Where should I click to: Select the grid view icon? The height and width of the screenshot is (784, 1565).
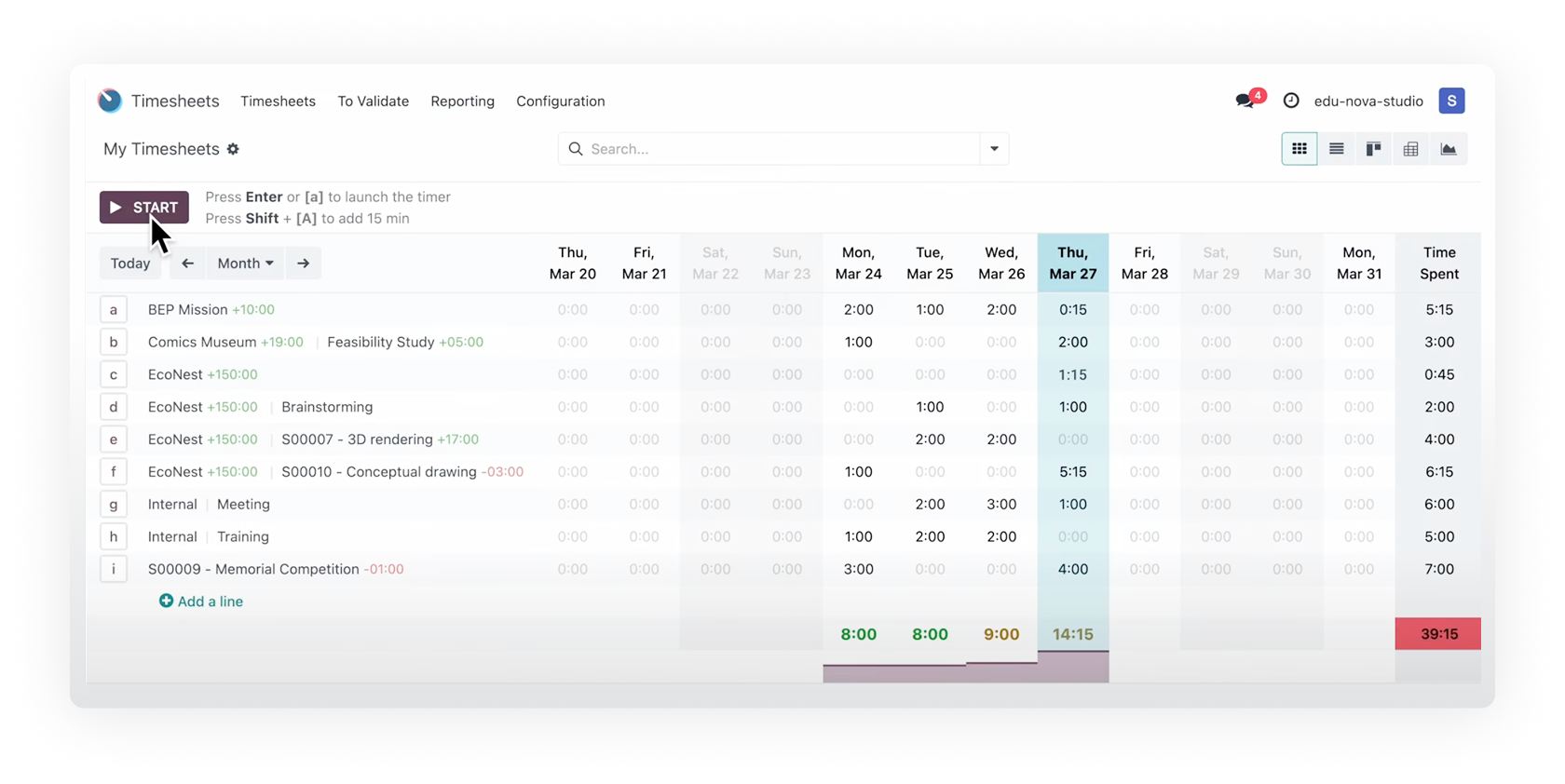[x=1299, y=149]
